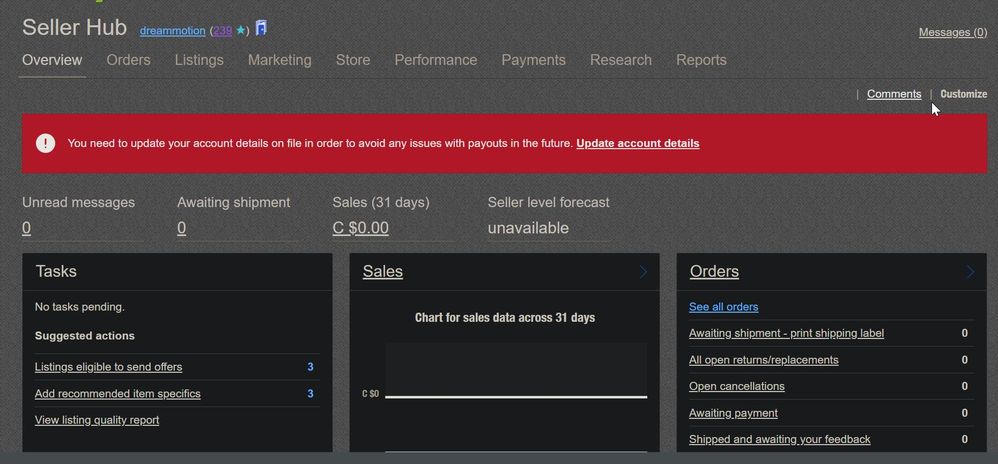Click the Sales panel heading link
This screenshot has height=464, width=998.
(x=383, y=272)
